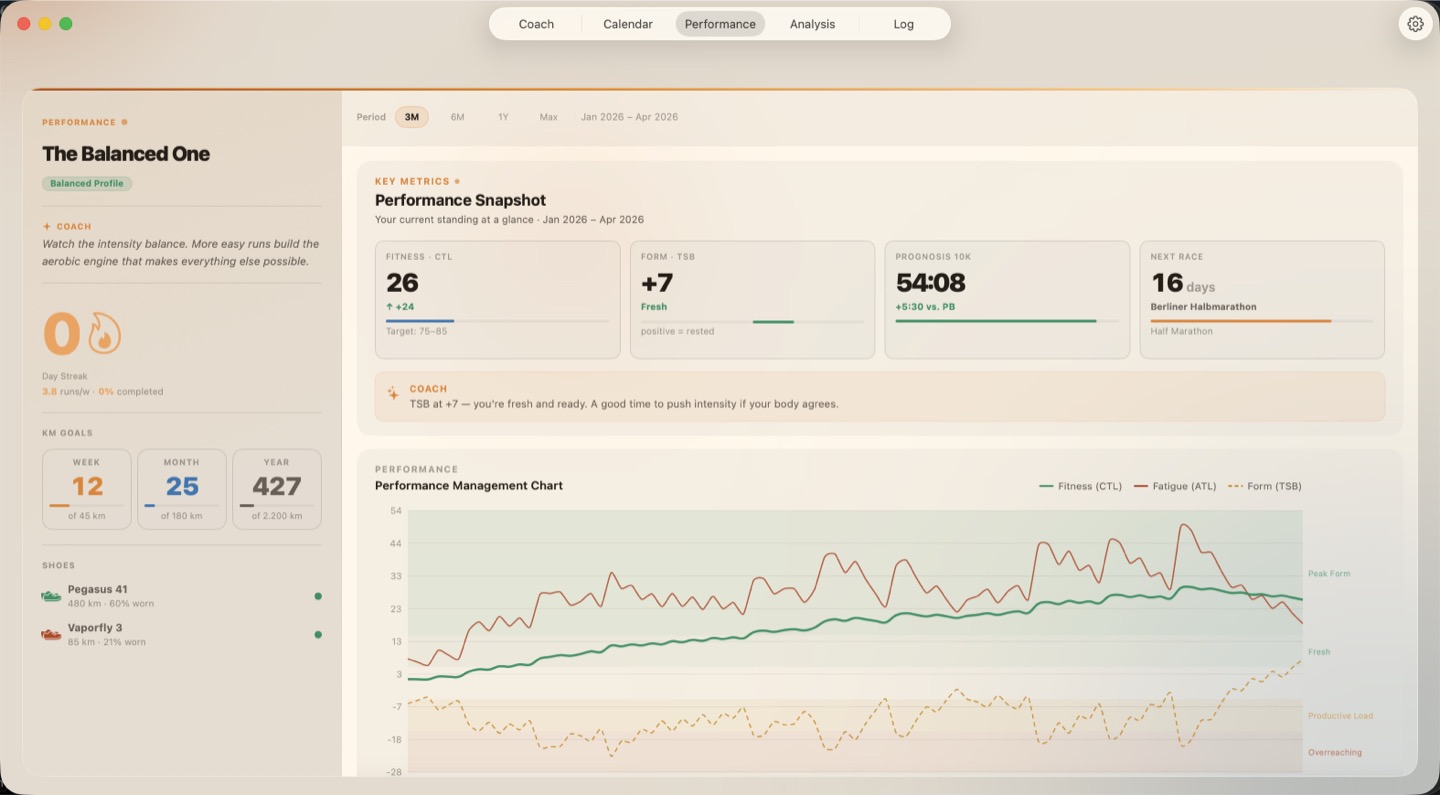Click the Vaporfly 3 shoe icon
Viewport: 1440px width, 795px height.
[x=50, y=633]
